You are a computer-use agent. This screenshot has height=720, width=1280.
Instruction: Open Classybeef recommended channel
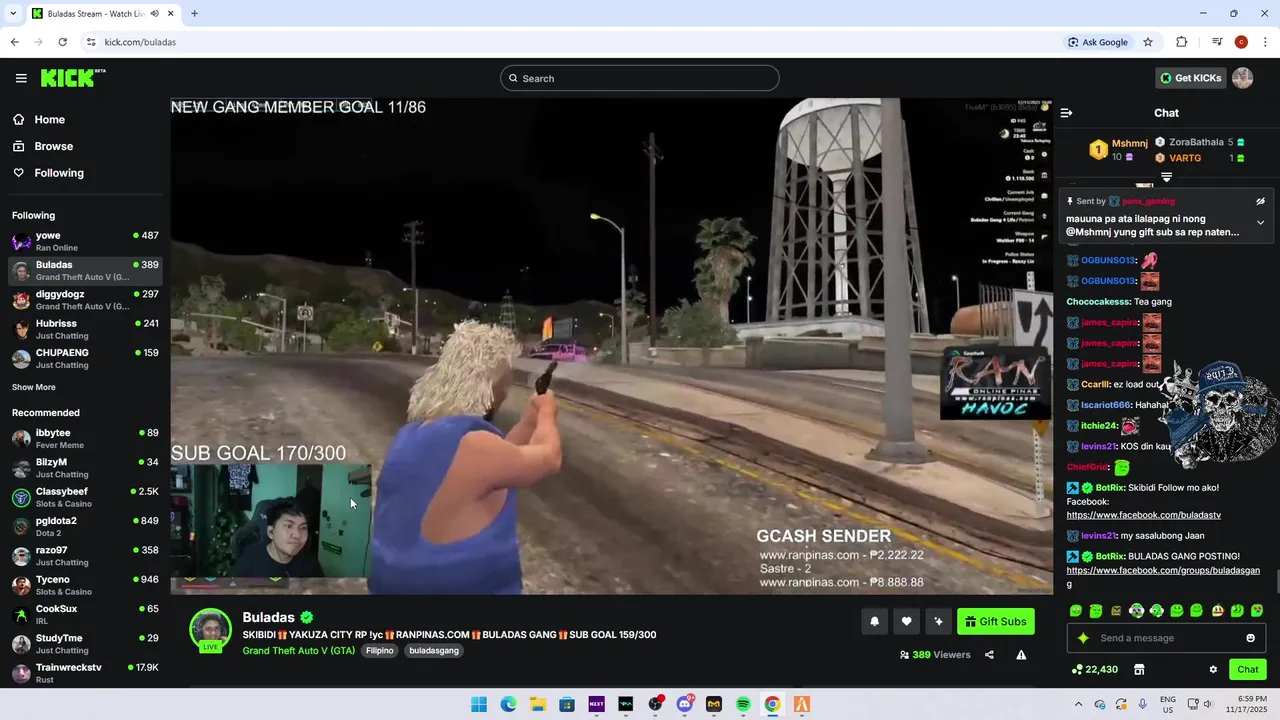[x=85, y=497]
